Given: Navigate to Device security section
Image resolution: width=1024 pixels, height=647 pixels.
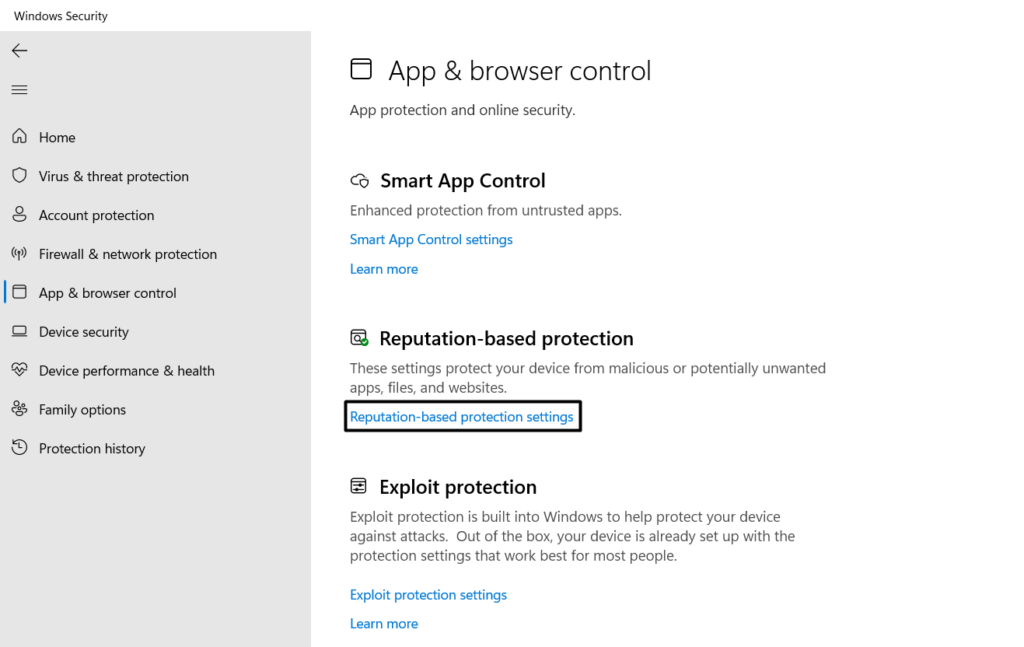Looking at the screenshot, I should (x=84, y=332).
